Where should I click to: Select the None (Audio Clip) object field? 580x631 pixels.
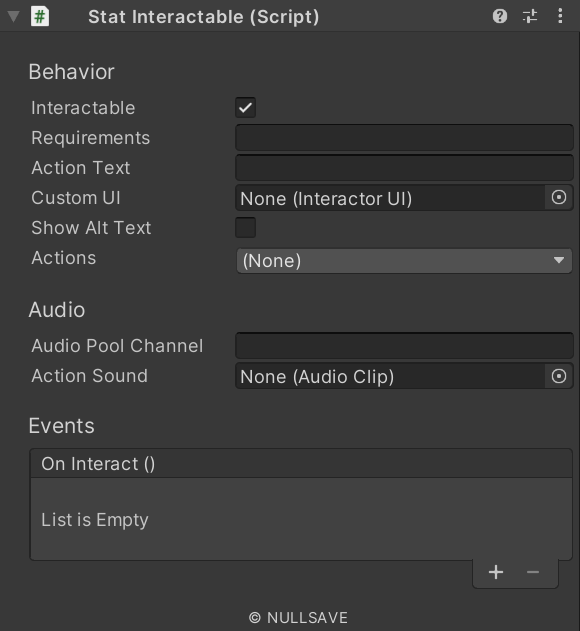pyautogui.click(x=390, y=376)
